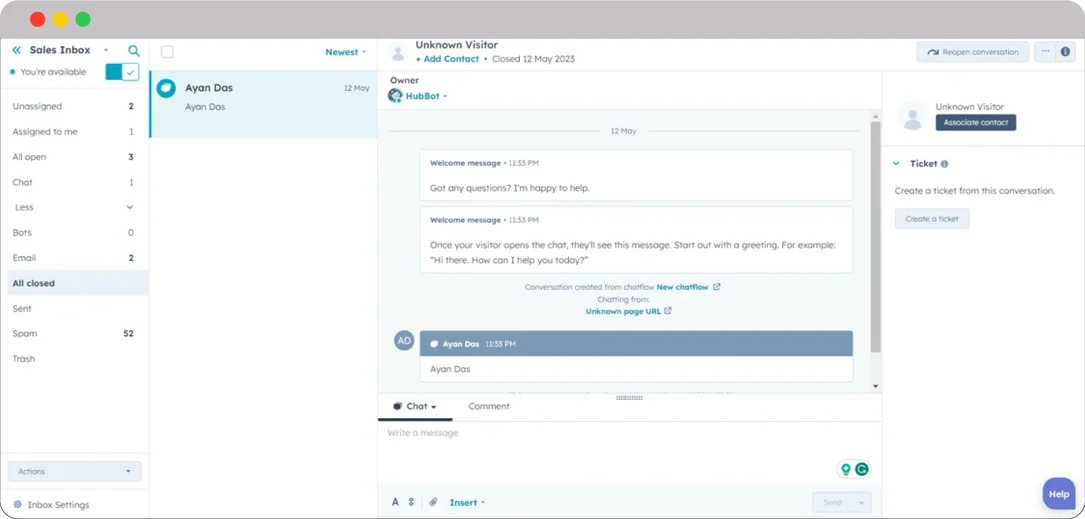The height and width of the screenshot is (519, 1085).
Task: Click the Ayan Das message bubble header
Action: pos(636,343)
